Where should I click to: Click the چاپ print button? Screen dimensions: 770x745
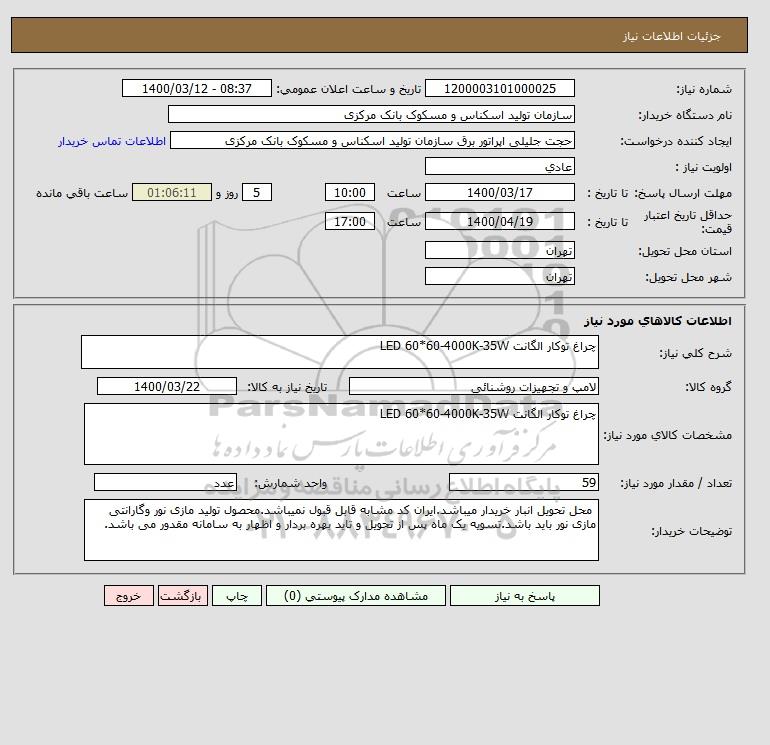[237, 595]
